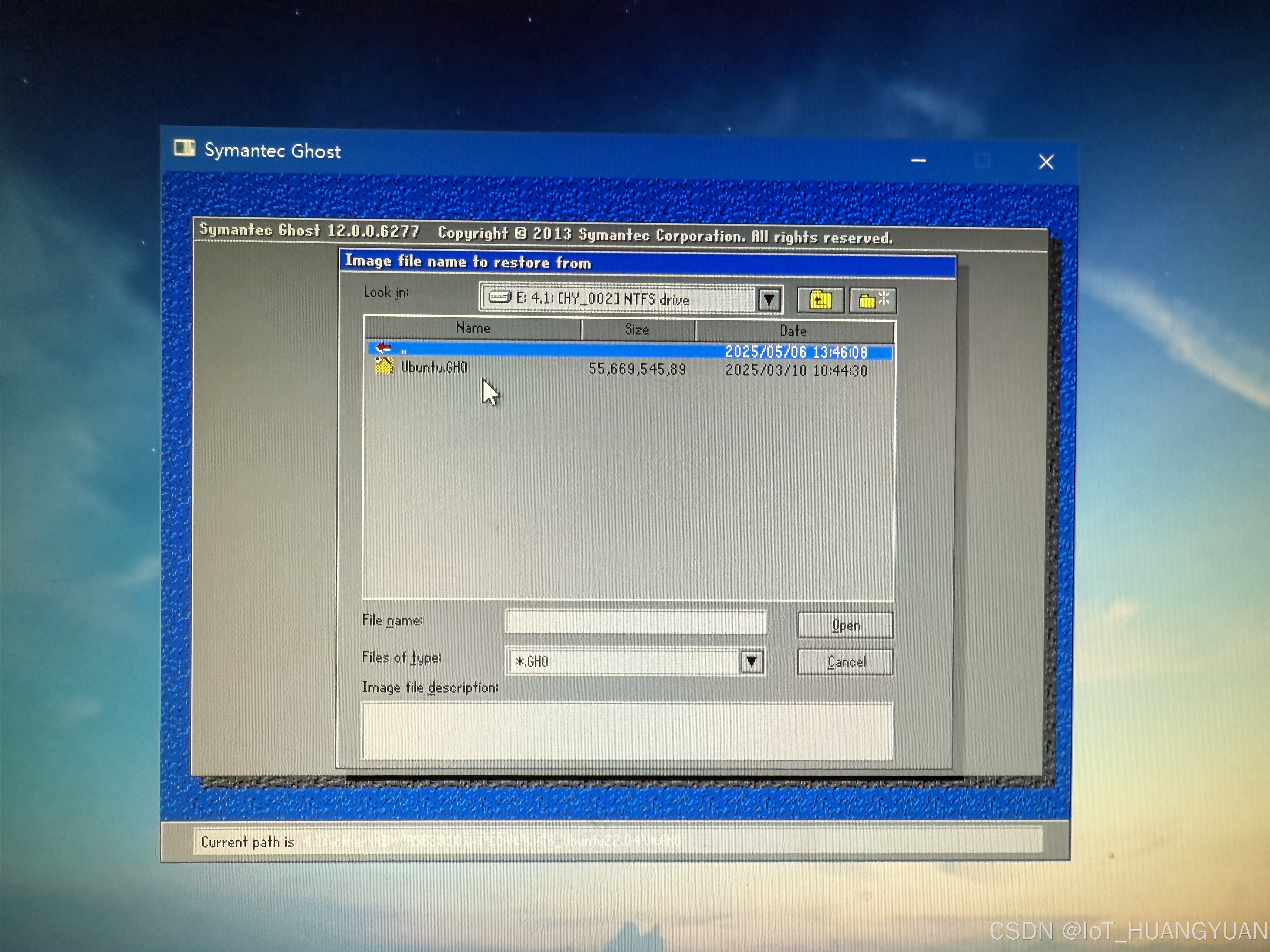1270x952 pixels.
Task: Click the Current path status bar
Action: tap(618, 841)
